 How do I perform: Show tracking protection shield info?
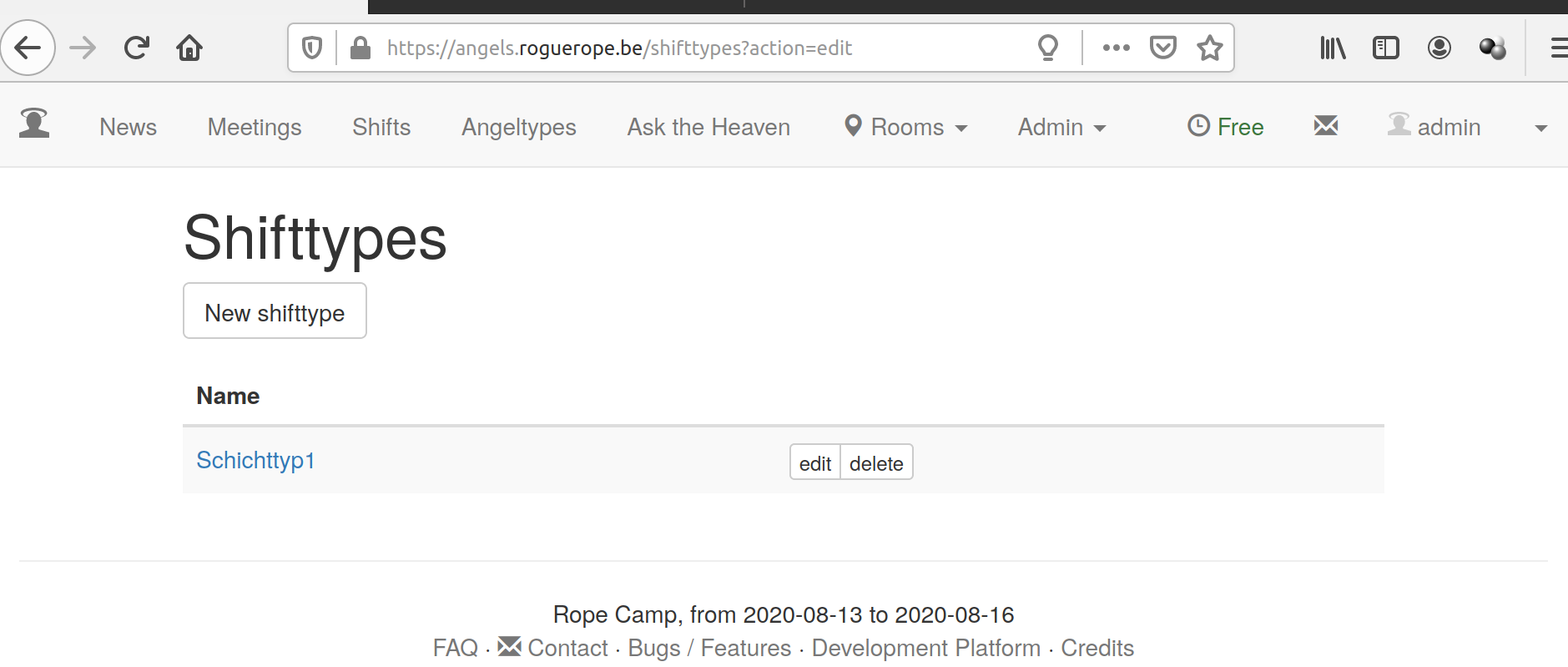point(312,48)
